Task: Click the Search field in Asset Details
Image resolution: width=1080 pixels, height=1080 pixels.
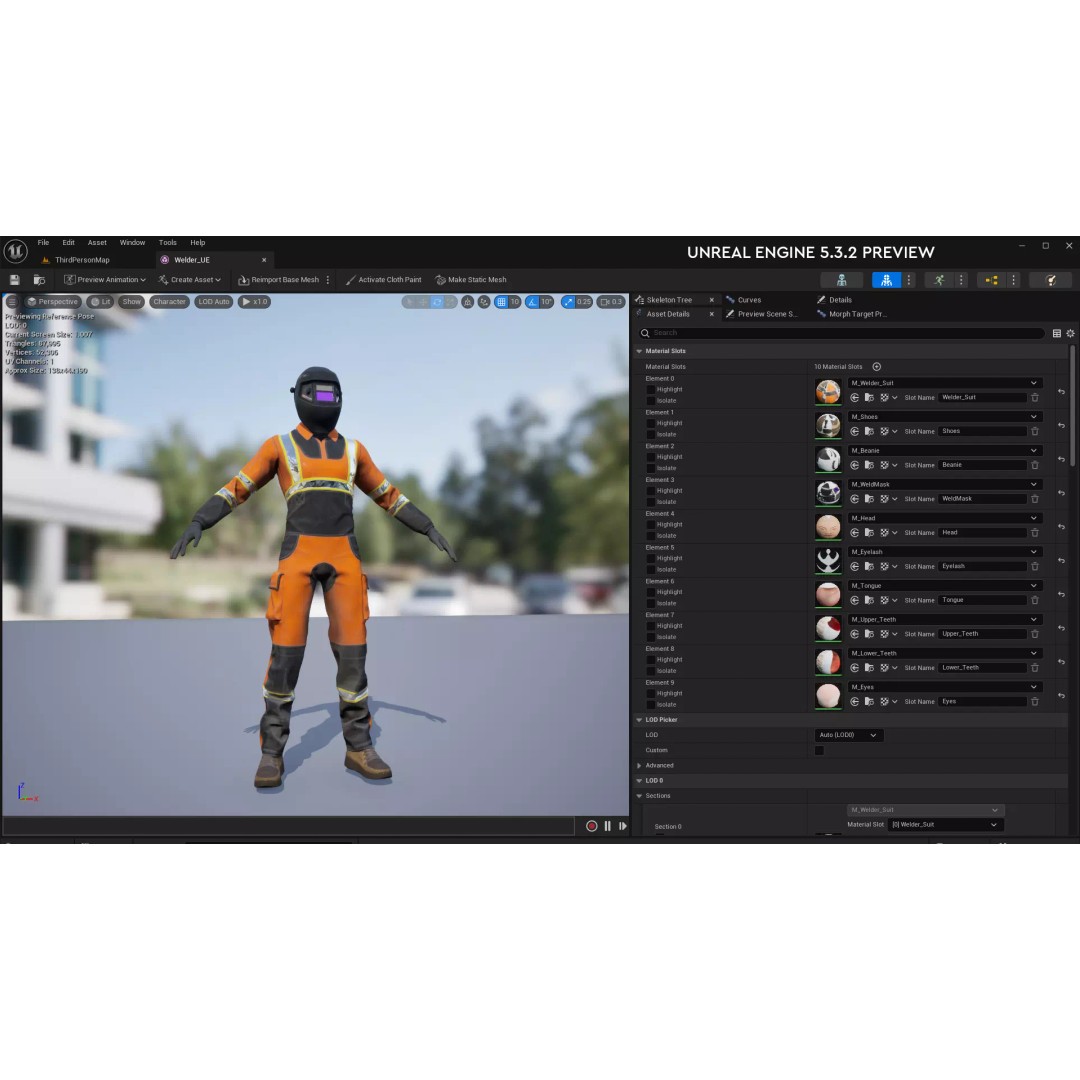Action: [840, 333]
